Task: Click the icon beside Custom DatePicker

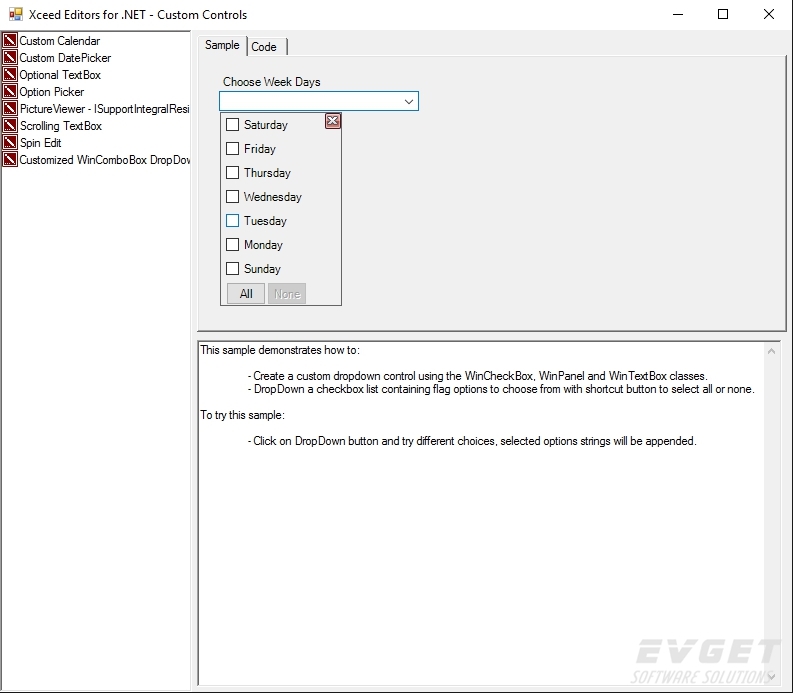Action: [x=10, y=58]
